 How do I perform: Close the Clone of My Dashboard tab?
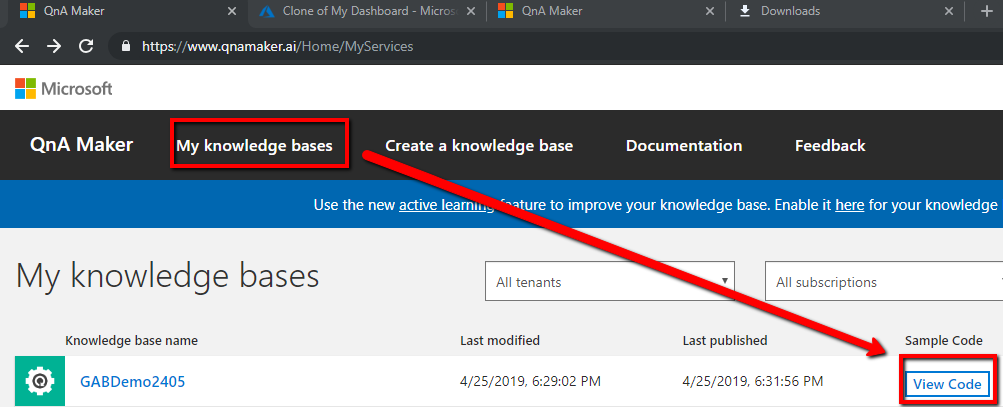click(471, 11)
